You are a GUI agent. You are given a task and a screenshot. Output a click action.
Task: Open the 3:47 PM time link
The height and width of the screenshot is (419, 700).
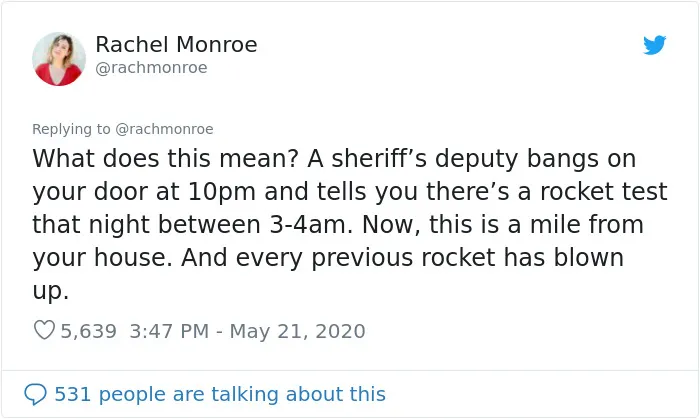click(x=169, y=331)
